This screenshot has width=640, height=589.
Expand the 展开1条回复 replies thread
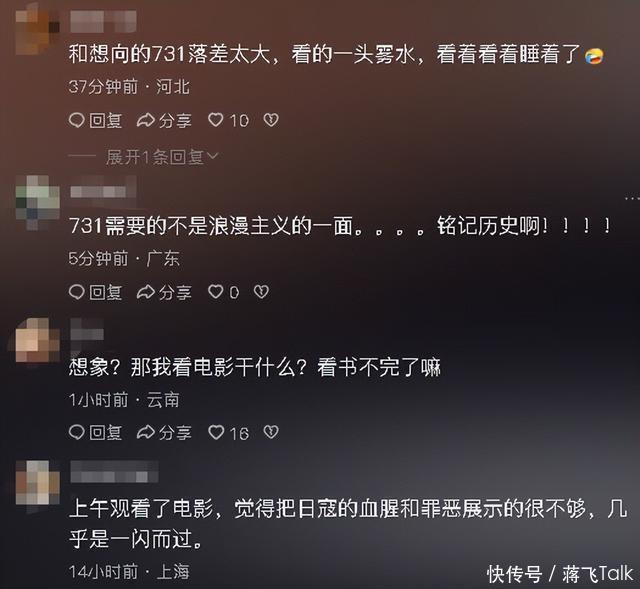click(x=154, y=157)
